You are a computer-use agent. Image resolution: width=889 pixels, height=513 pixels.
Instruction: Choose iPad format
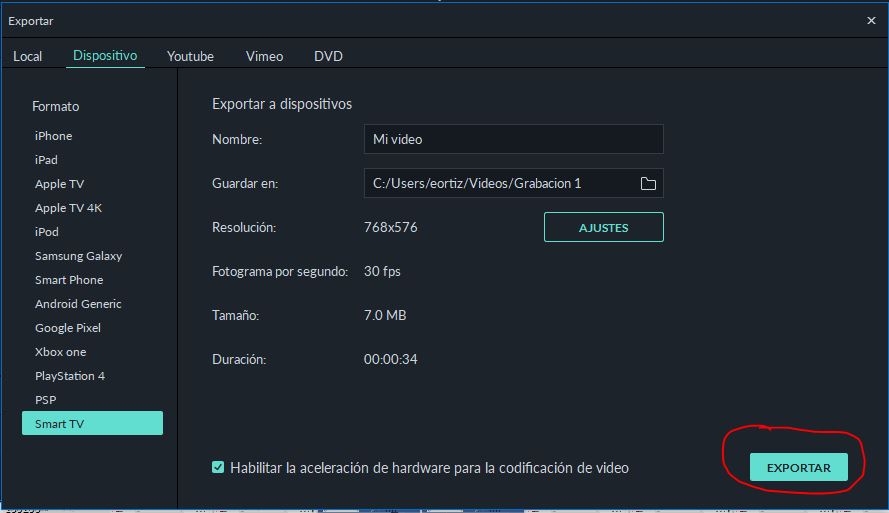(x=46, y=160)
